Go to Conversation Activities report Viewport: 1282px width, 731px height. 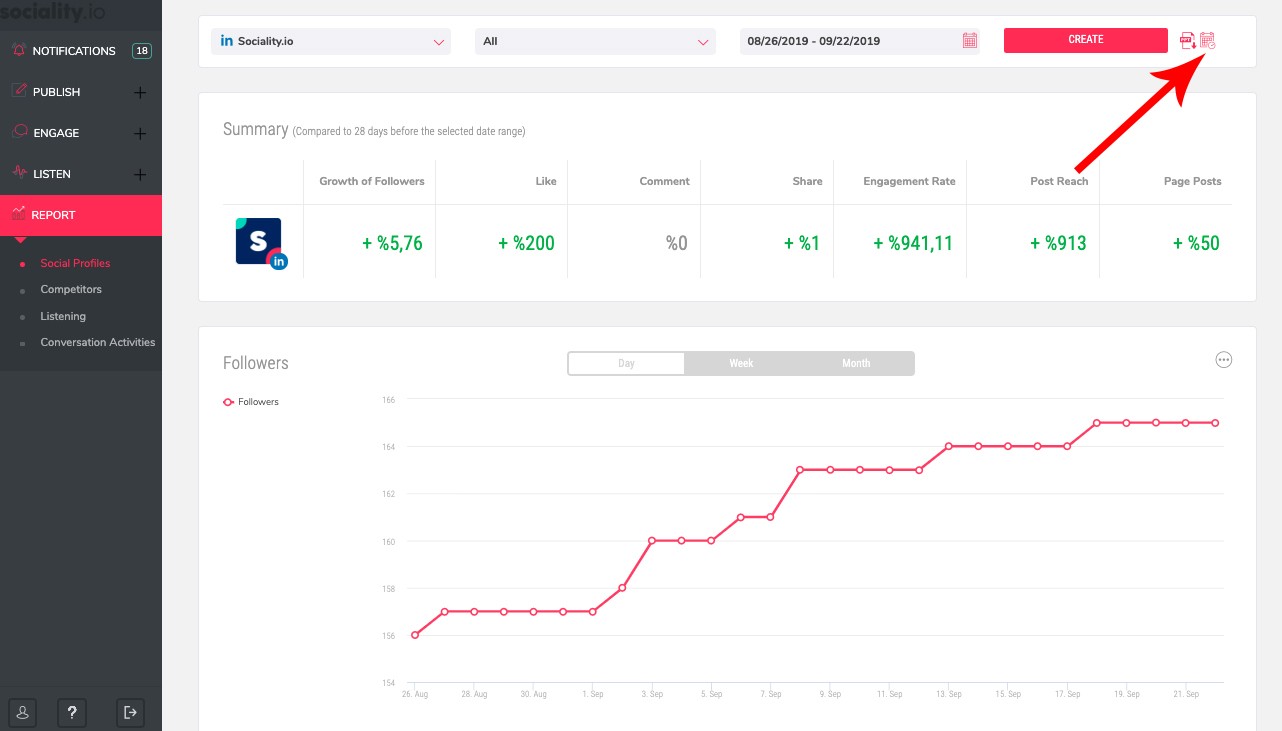coord(97,342)
